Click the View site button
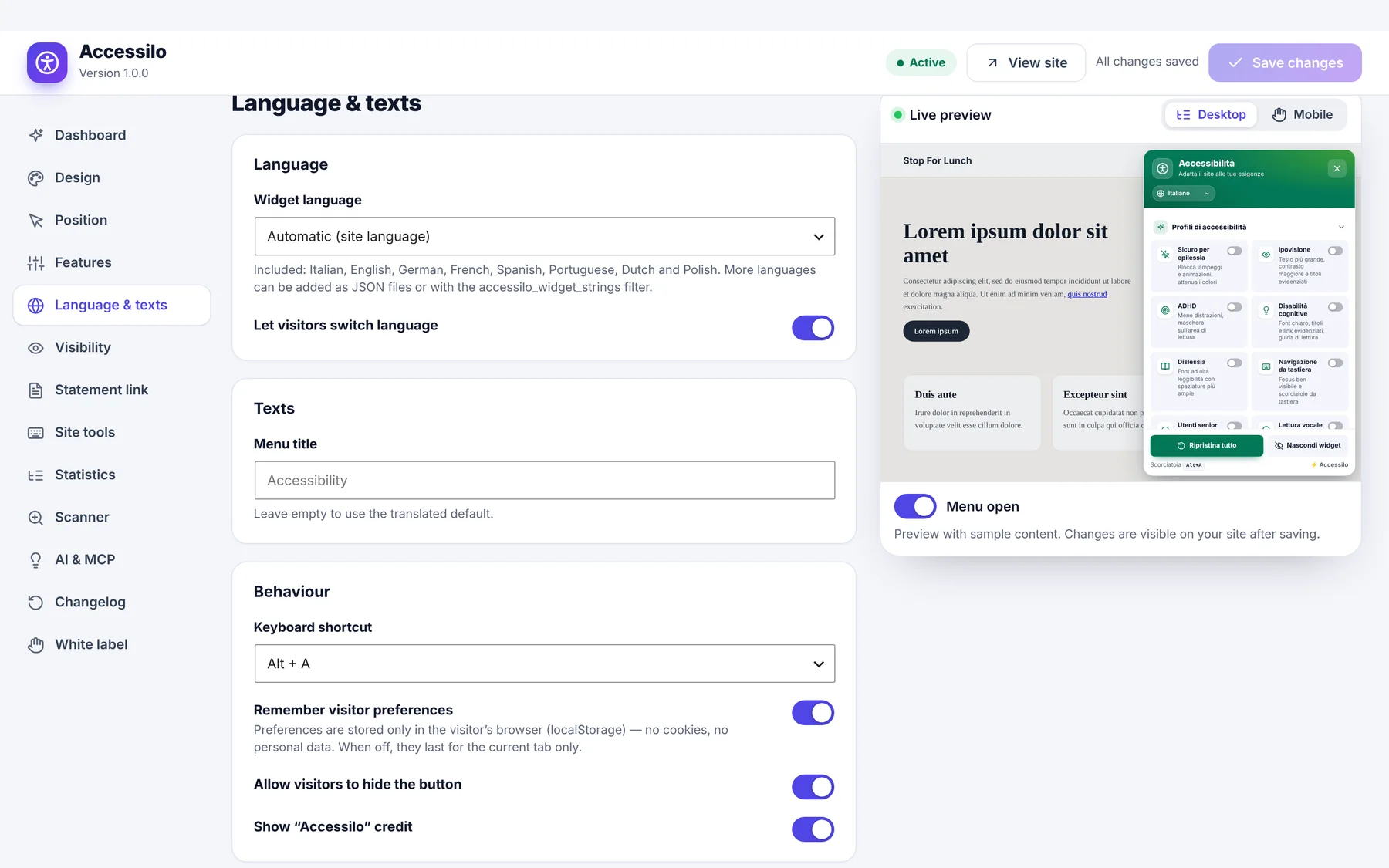 [x=1026, y=62]
